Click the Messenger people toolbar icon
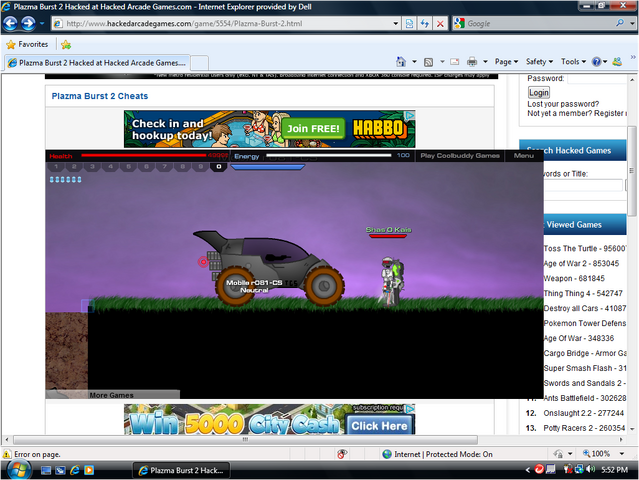This screenshot has height=480, width=639. 617,62
